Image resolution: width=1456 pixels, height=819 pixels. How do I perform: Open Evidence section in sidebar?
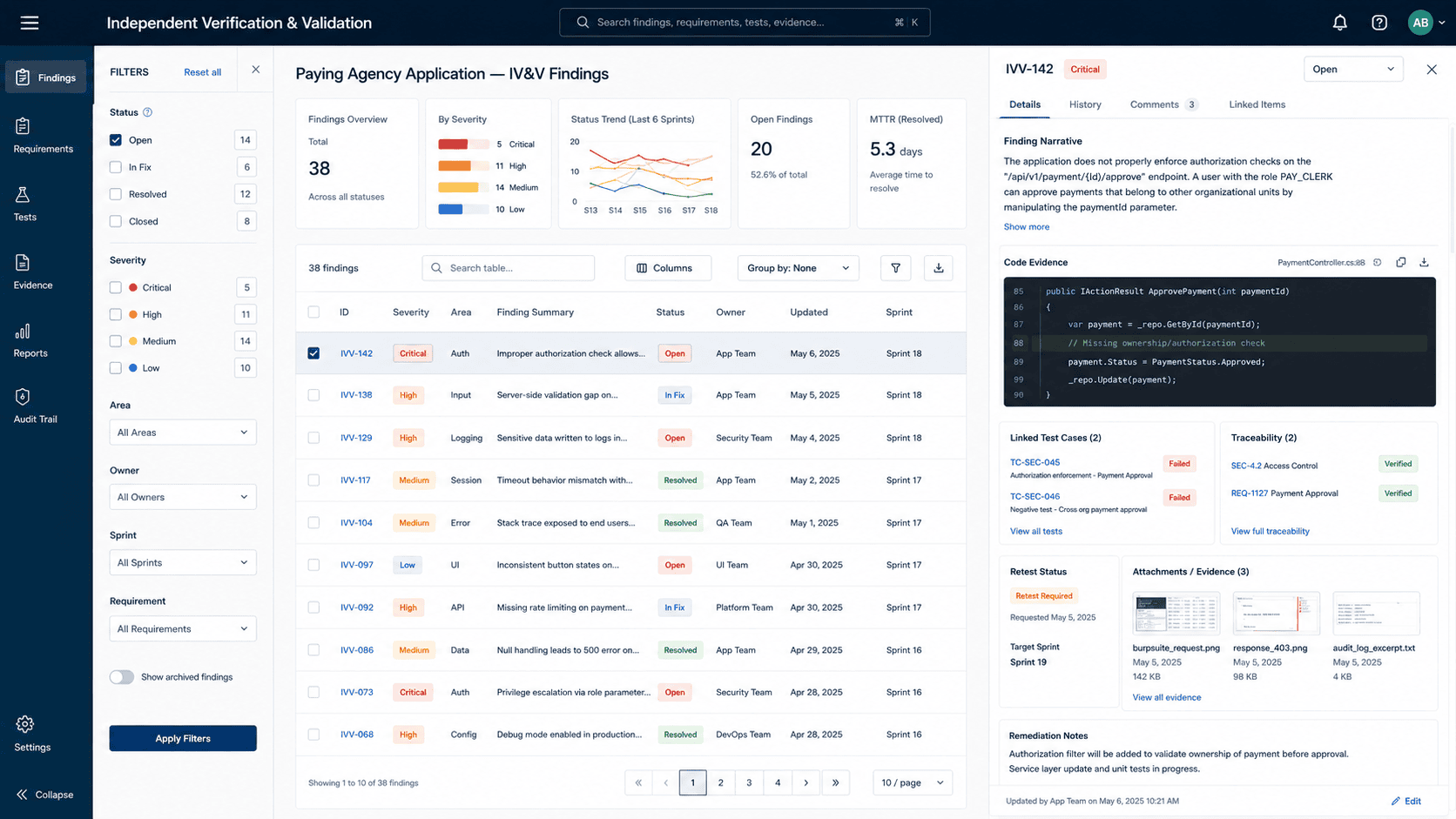[x=33, y=272]
